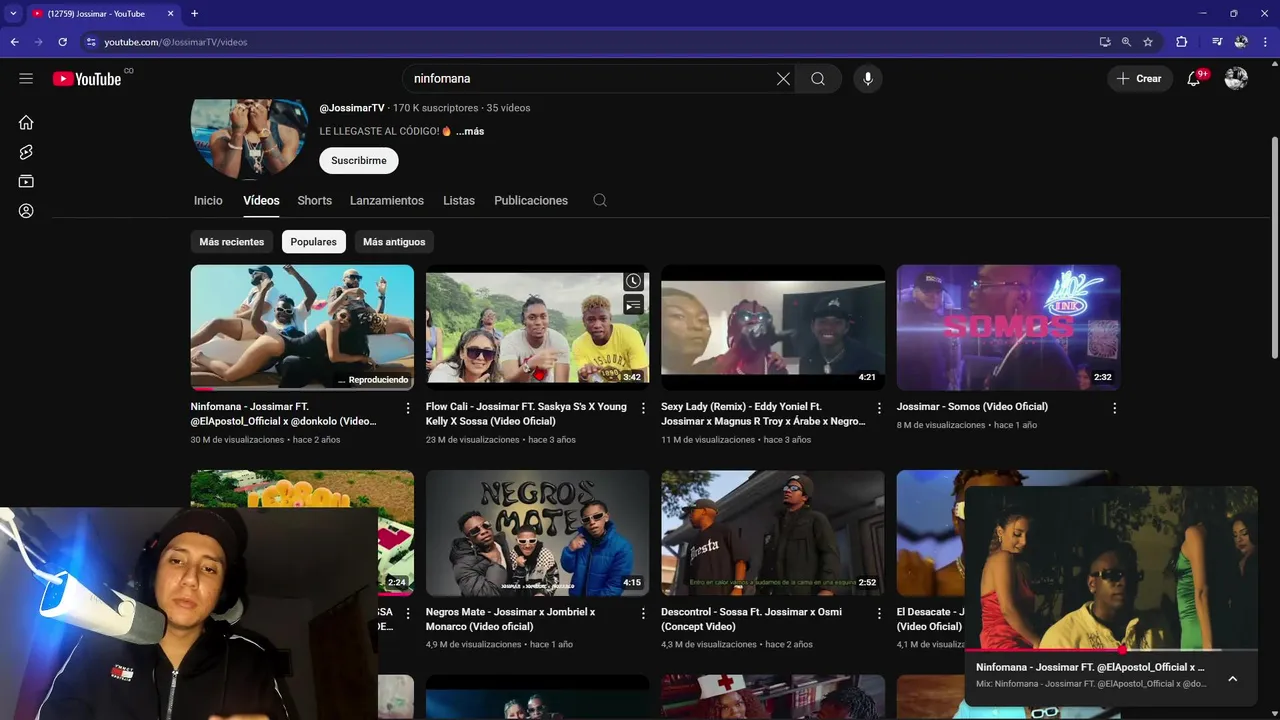This screenshot has height=720, width=1280.
Task: Reload the page in browser
Action: point(62,42)
